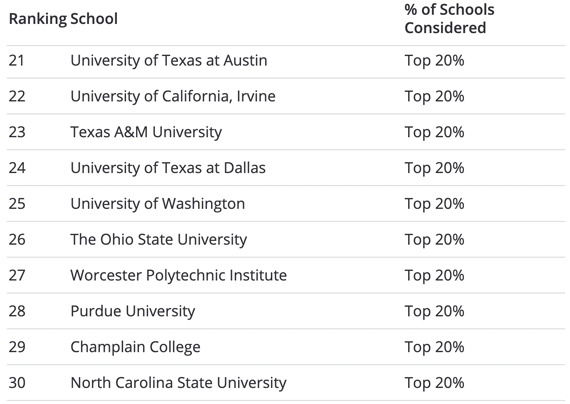Open Worcester Polytechnic Institute entry
Viewport: 570px width, 404px height.
point(178,275)
